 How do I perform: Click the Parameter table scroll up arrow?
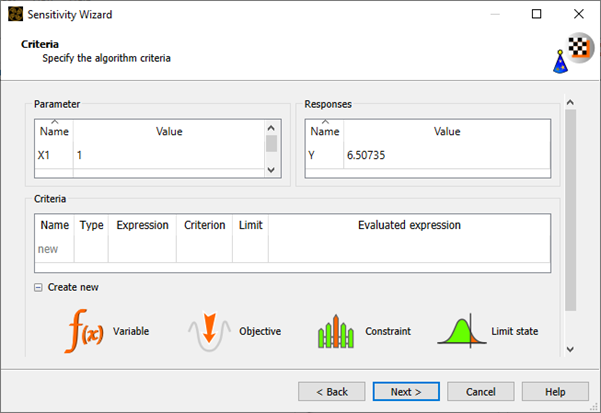tap(271, 128)
